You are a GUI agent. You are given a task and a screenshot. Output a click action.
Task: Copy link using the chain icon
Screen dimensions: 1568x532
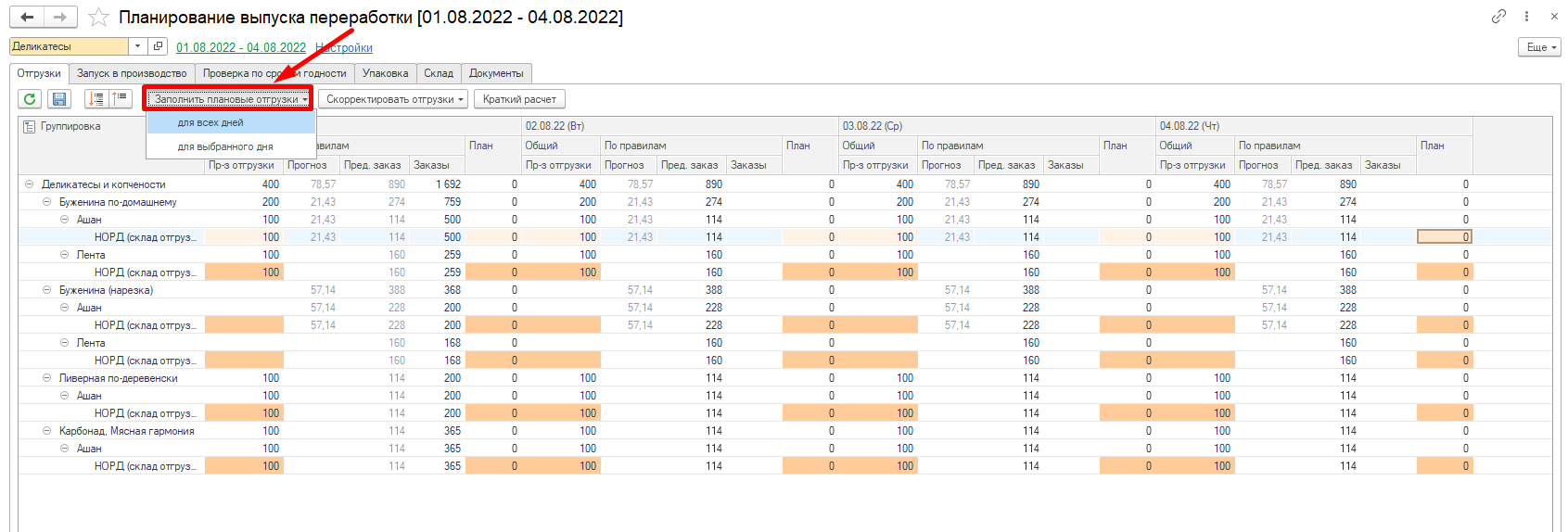coord(1498,17)
